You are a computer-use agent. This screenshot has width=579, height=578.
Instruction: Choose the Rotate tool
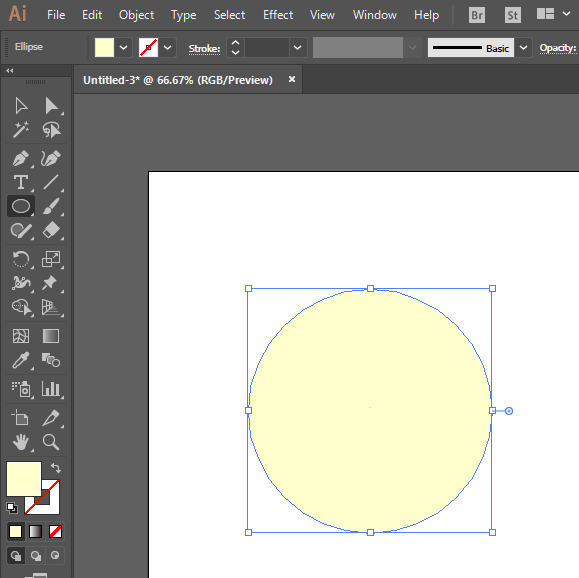pos(21,259)
